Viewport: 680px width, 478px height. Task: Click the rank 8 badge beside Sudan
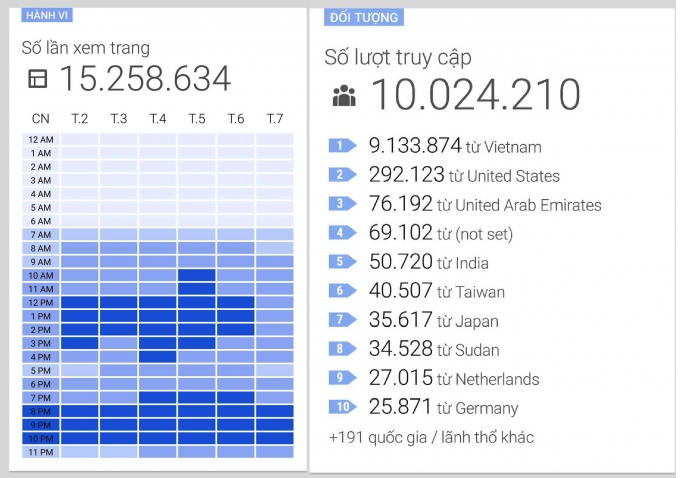pyautogui.click(x=342, y=349)
